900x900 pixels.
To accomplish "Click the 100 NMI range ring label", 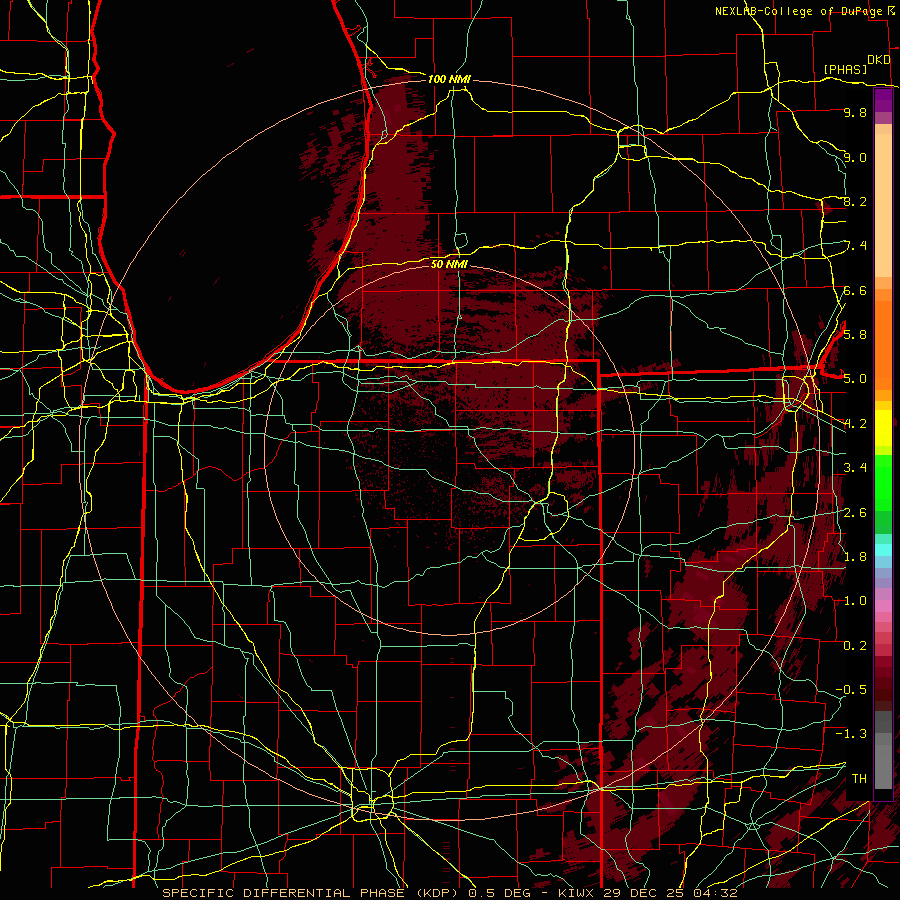I will pos(449,79).
